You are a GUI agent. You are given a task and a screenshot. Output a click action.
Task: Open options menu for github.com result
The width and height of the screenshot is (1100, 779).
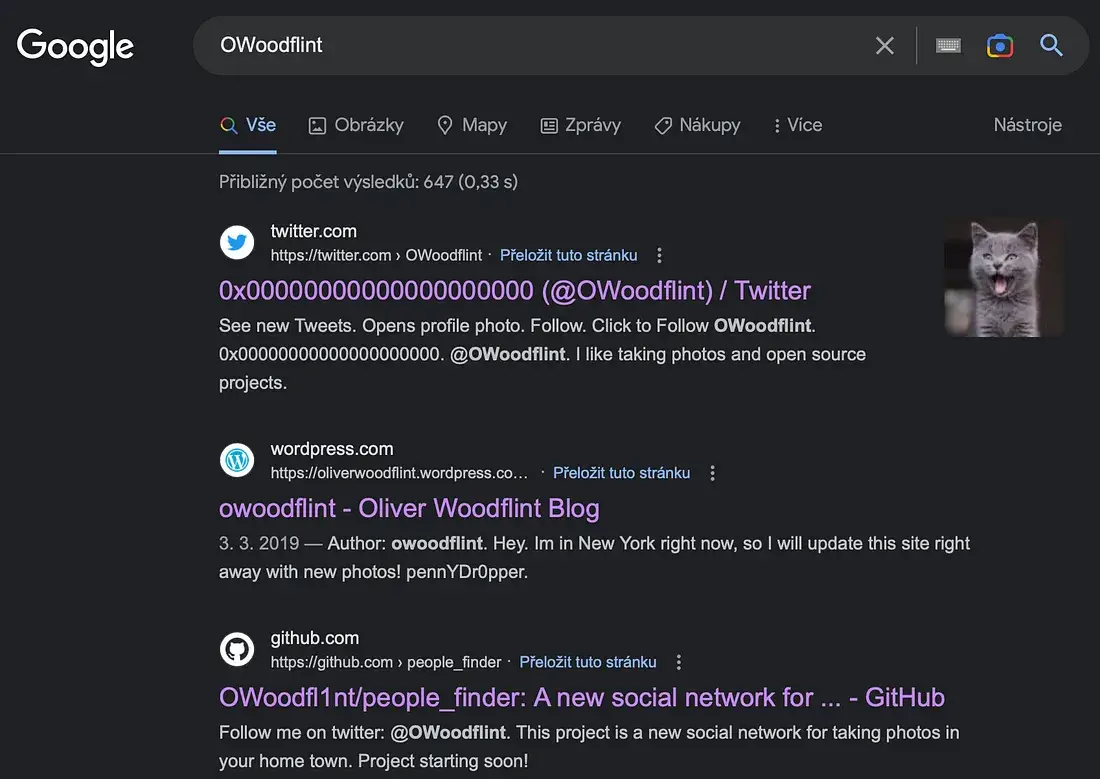[x=678, y=662]
